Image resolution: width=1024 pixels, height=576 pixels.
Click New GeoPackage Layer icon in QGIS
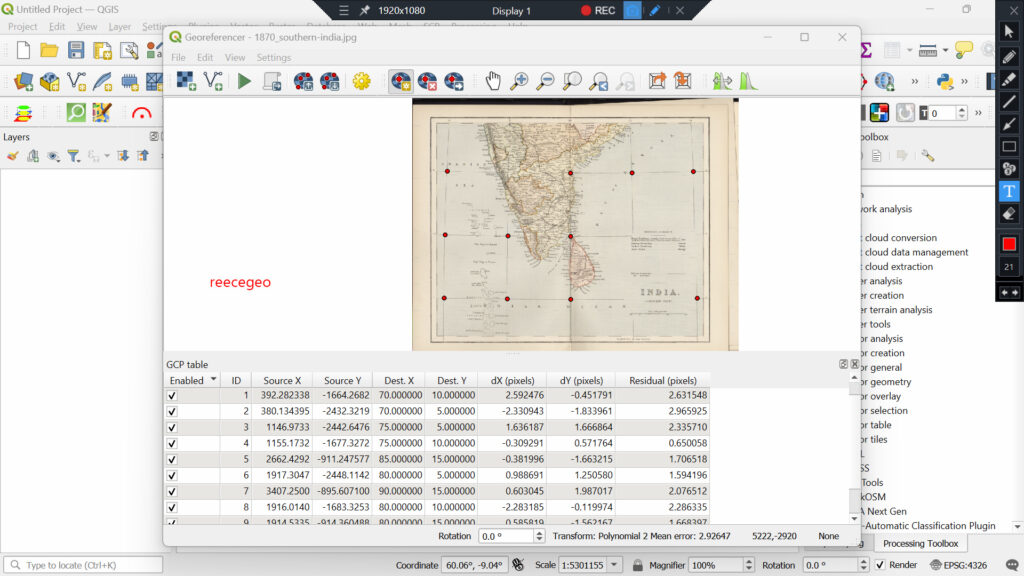coord(50,81)
